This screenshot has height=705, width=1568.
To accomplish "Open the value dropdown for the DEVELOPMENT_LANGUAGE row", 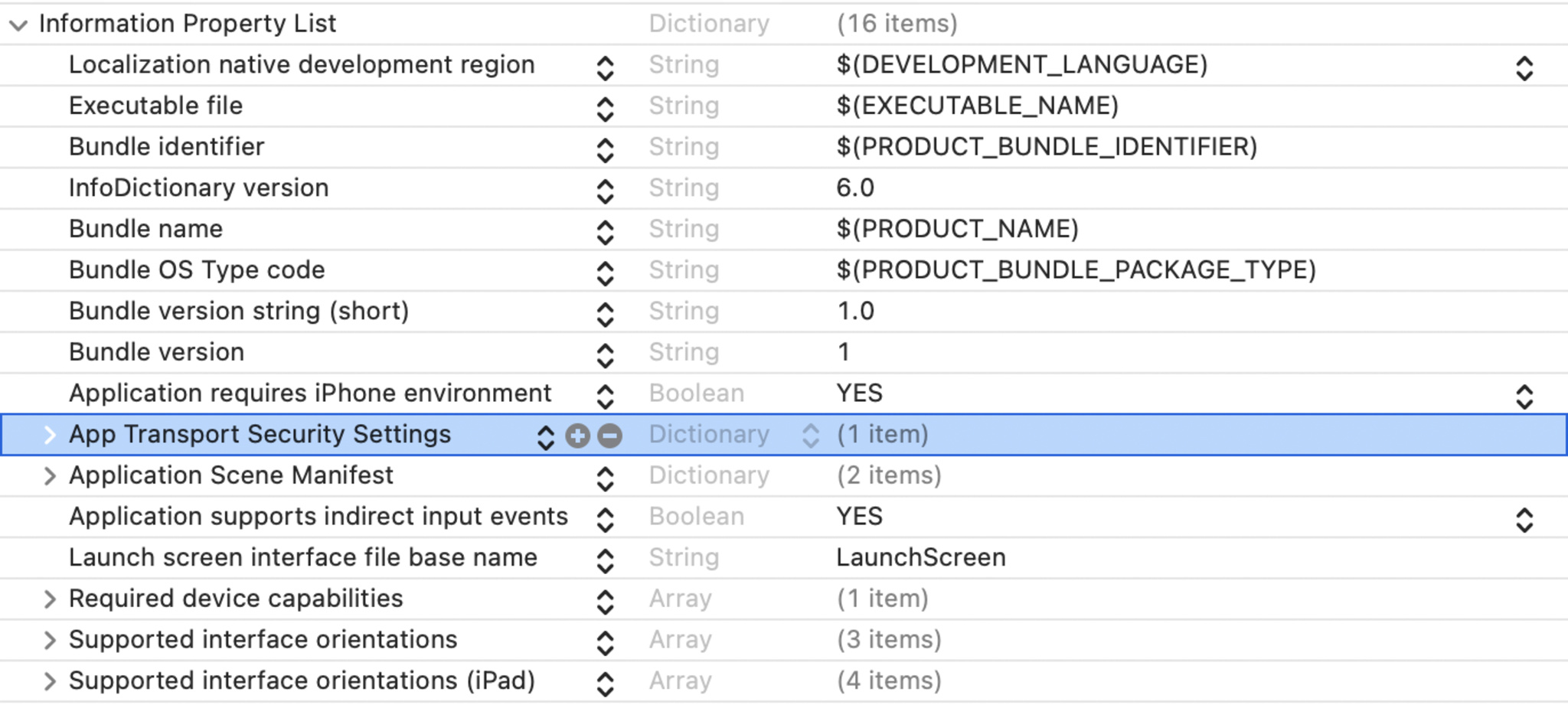I will click(1524, 68).
